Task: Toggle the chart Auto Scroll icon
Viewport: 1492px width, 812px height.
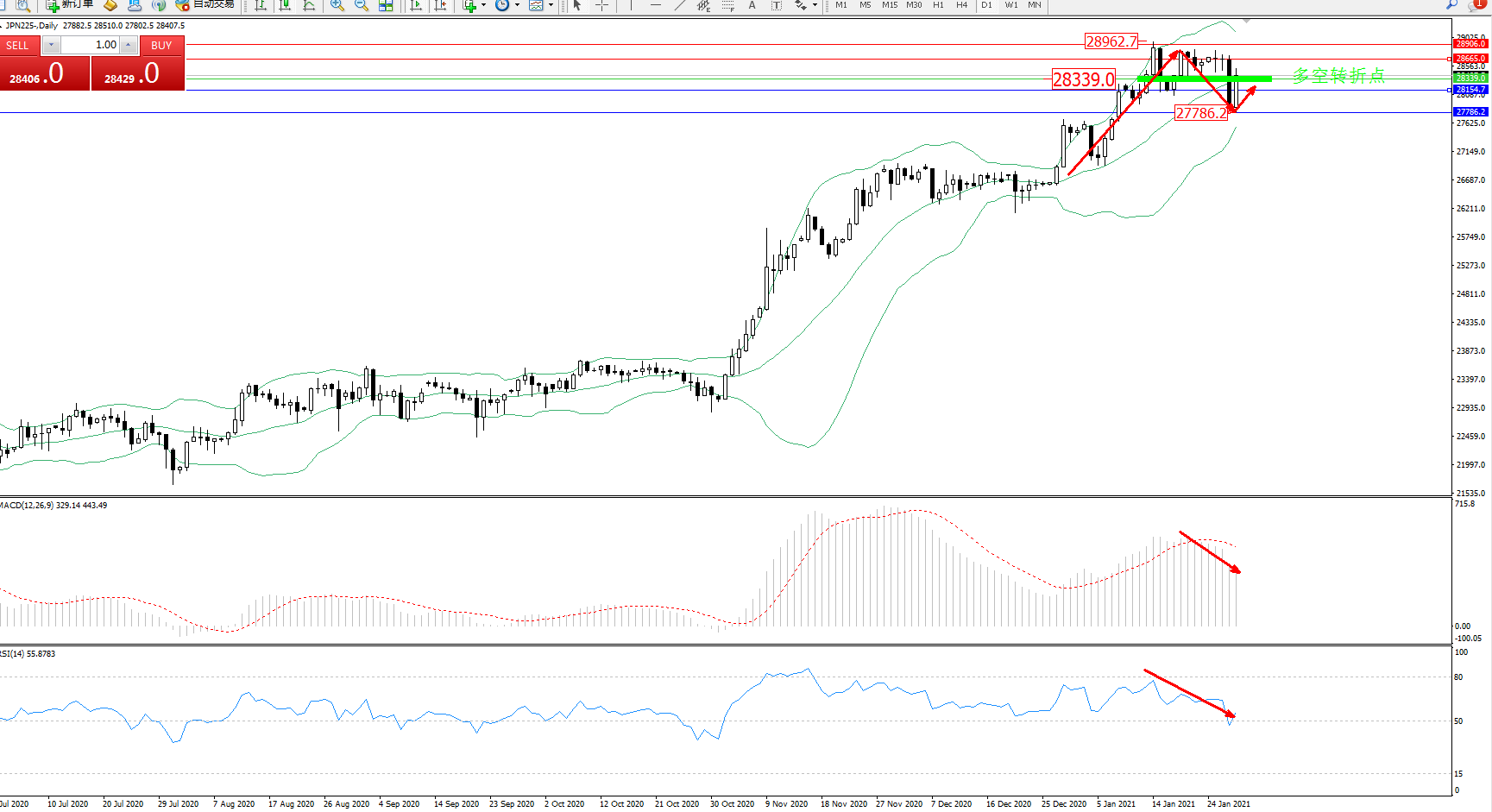Action: tap(416, 5)
